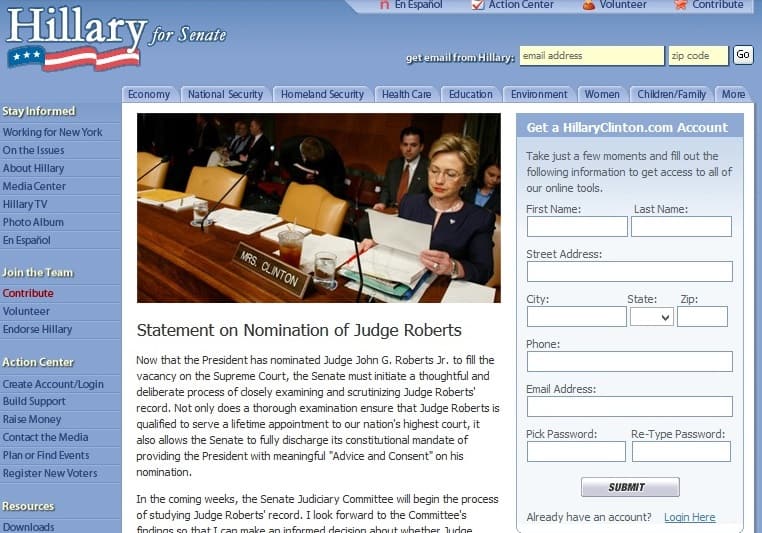
Task: Open the red Contribute sidebar link
Action: 28,293
